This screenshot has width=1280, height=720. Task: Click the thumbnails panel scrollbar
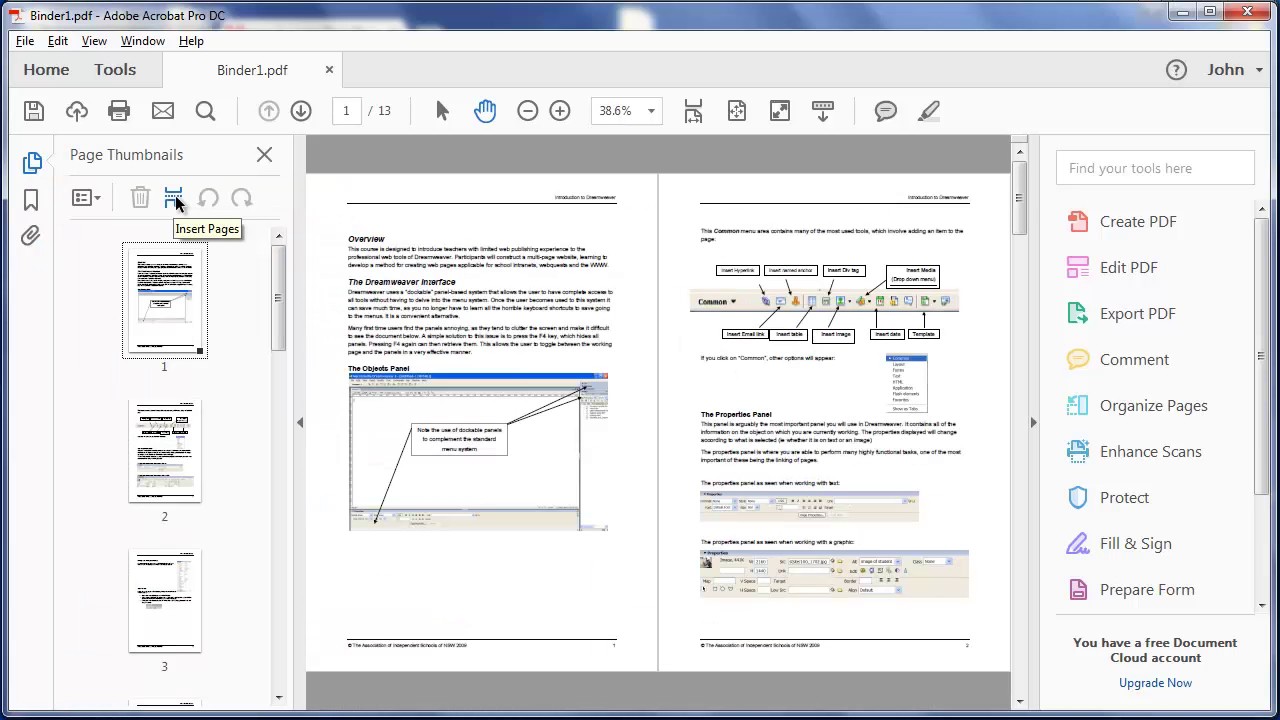pos(278,298)
